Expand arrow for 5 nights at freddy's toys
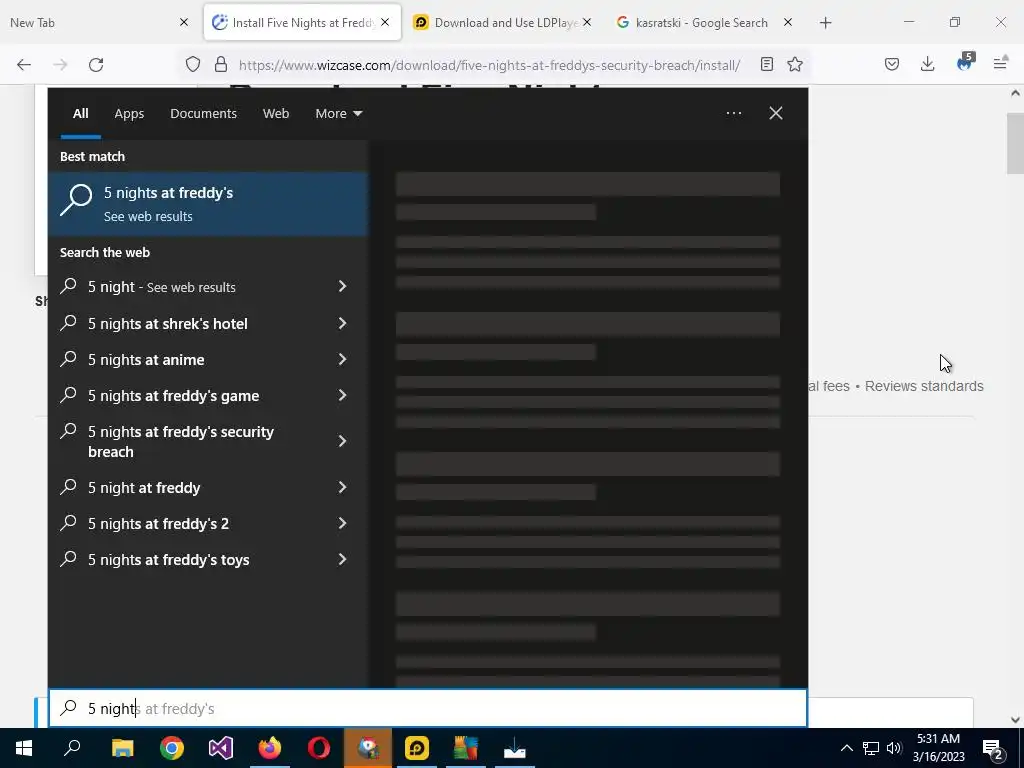The image size is (1024, 768). 342,559
